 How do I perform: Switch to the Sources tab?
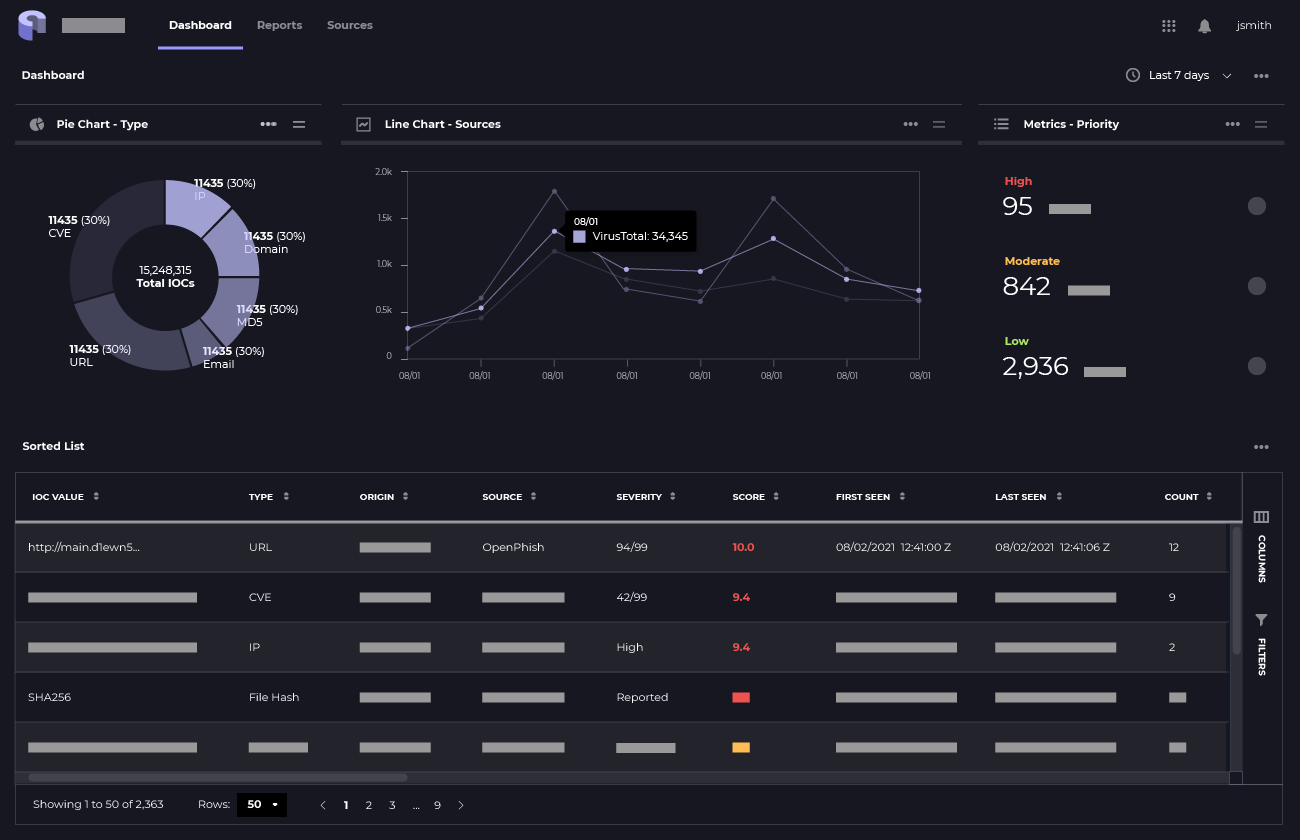tap(350, 25)
